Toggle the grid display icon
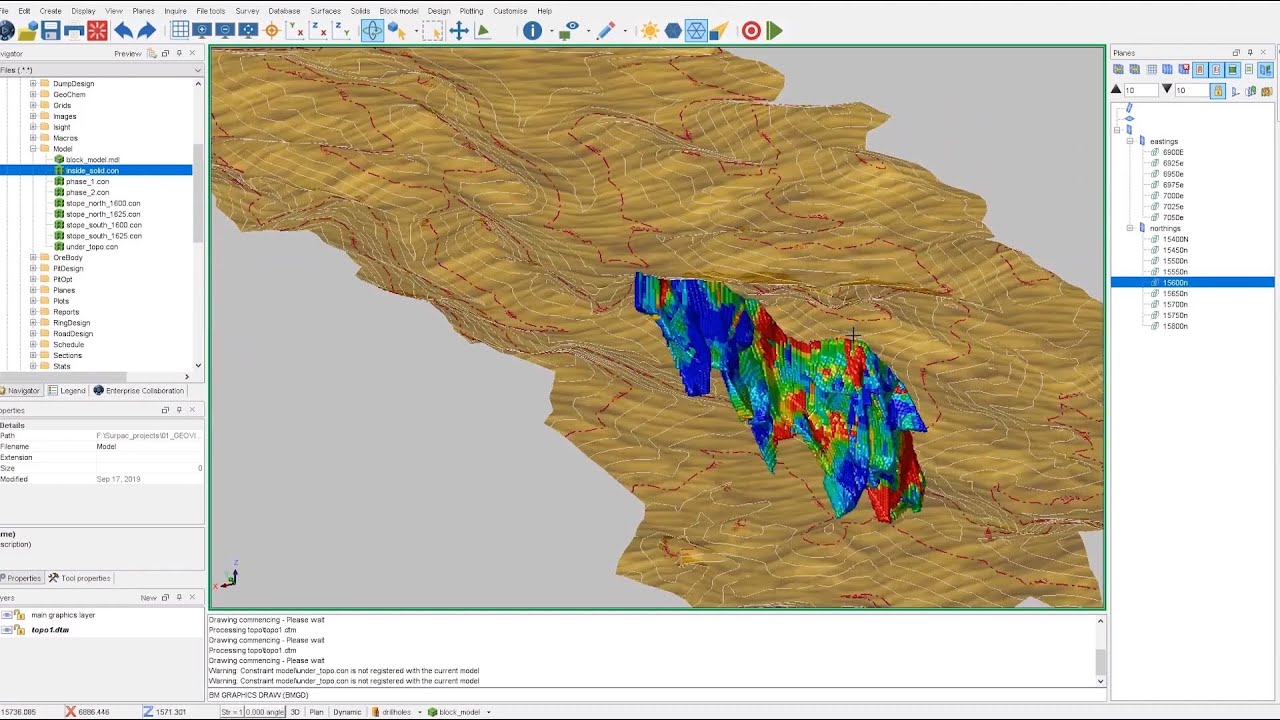Image resolution: width=1280 pixels, height=720 pixels. tap(180, 31)
